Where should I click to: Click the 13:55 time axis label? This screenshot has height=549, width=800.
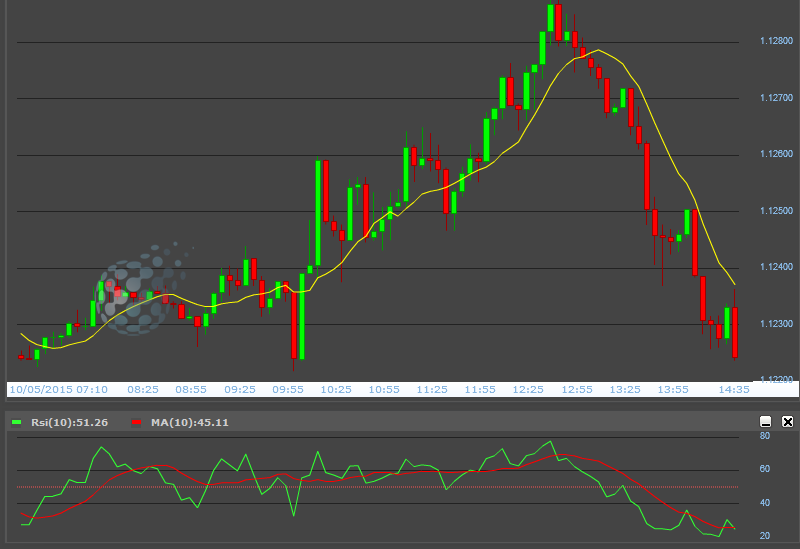[x=673, y=389]
